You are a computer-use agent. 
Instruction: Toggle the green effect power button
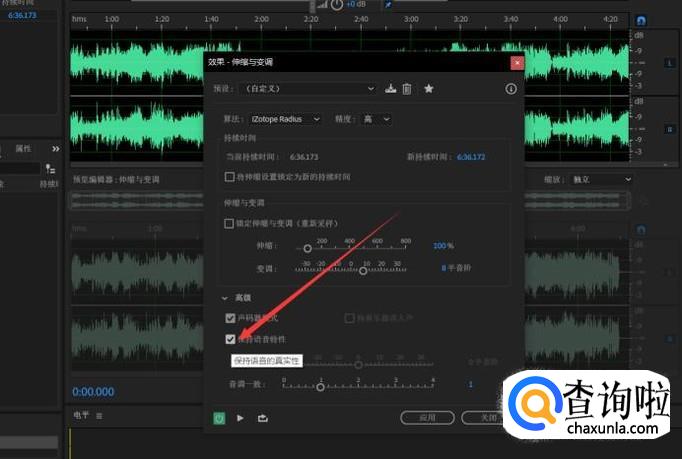pos(219,418)
